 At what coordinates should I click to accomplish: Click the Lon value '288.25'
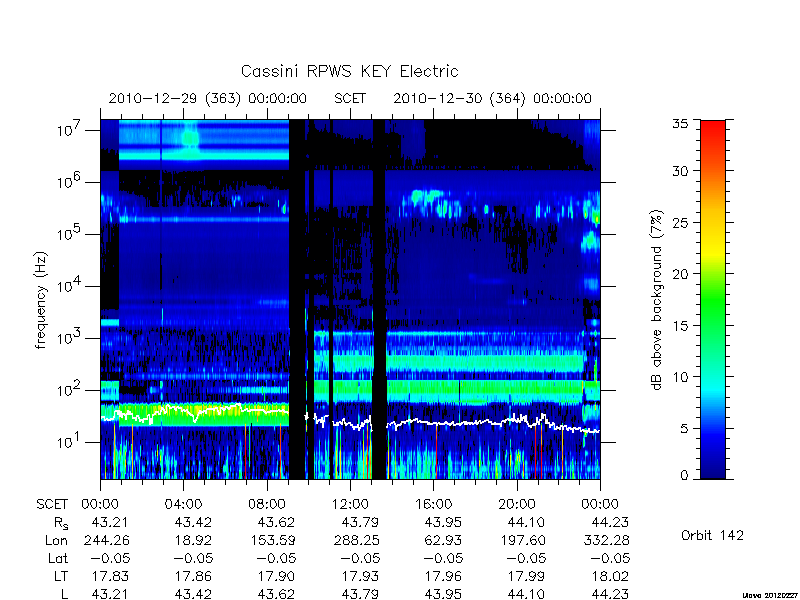tap(357, 540)
